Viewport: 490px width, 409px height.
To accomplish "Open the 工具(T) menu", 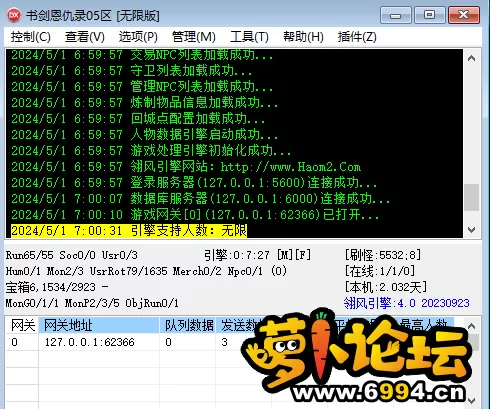I will [x=249, y=37].
